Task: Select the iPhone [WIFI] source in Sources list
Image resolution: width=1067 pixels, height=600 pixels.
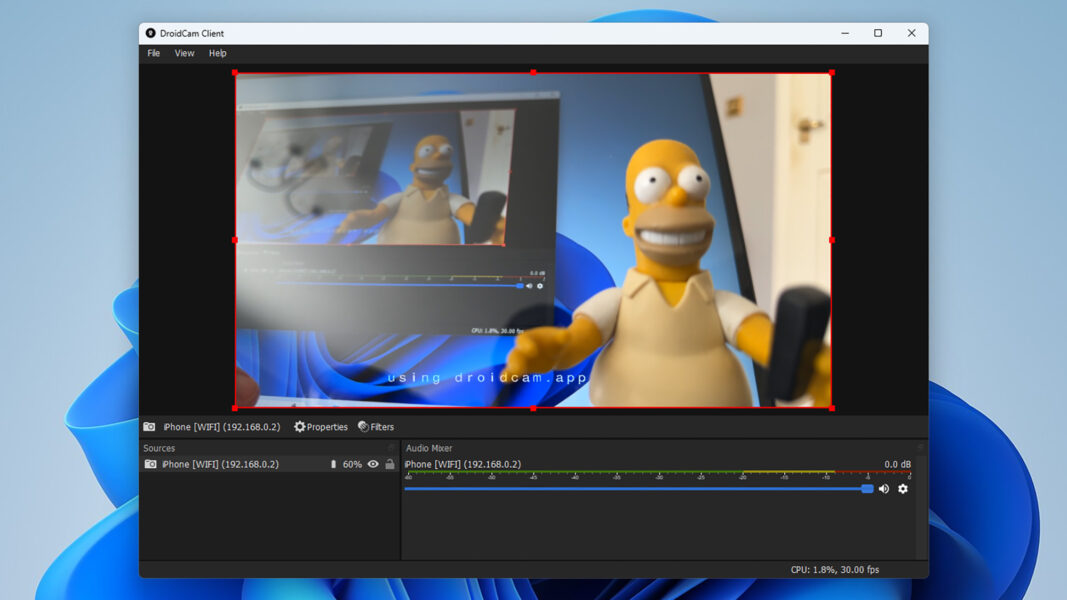Action: coord(220,464)
